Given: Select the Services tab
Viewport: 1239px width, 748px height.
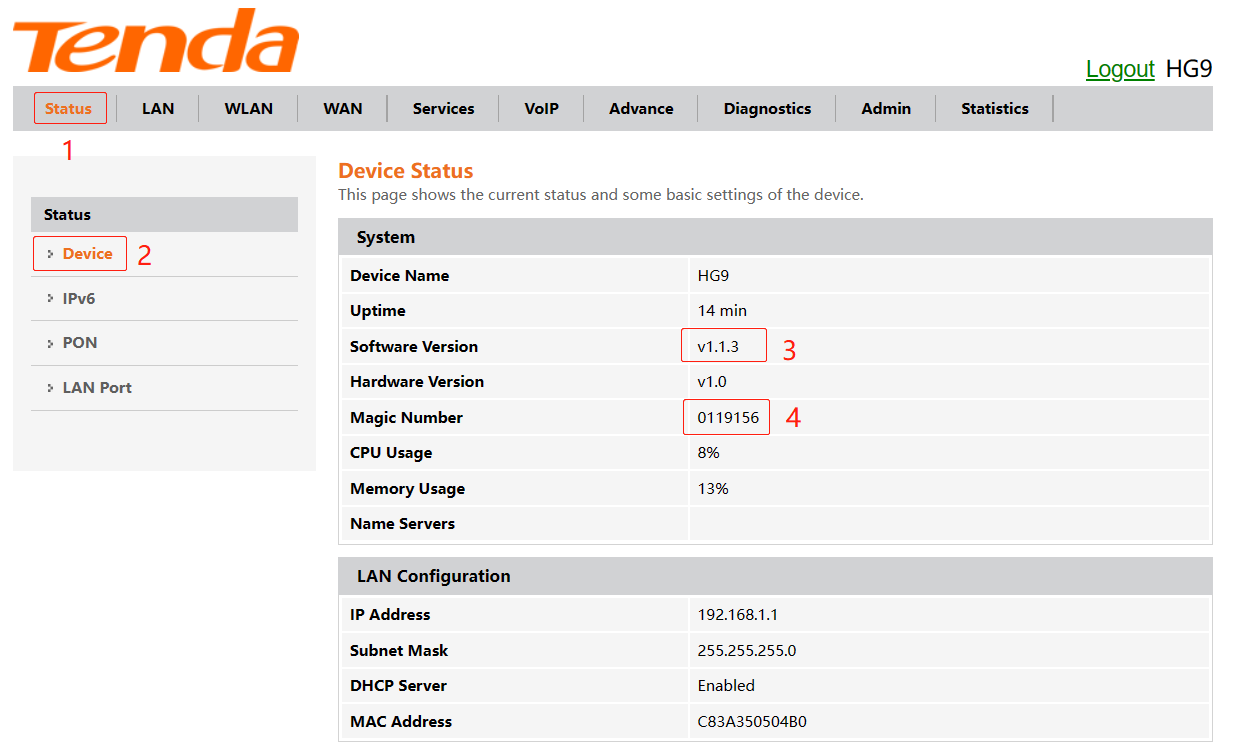Looking at the screenshot, I should click(x=443, y=108).
